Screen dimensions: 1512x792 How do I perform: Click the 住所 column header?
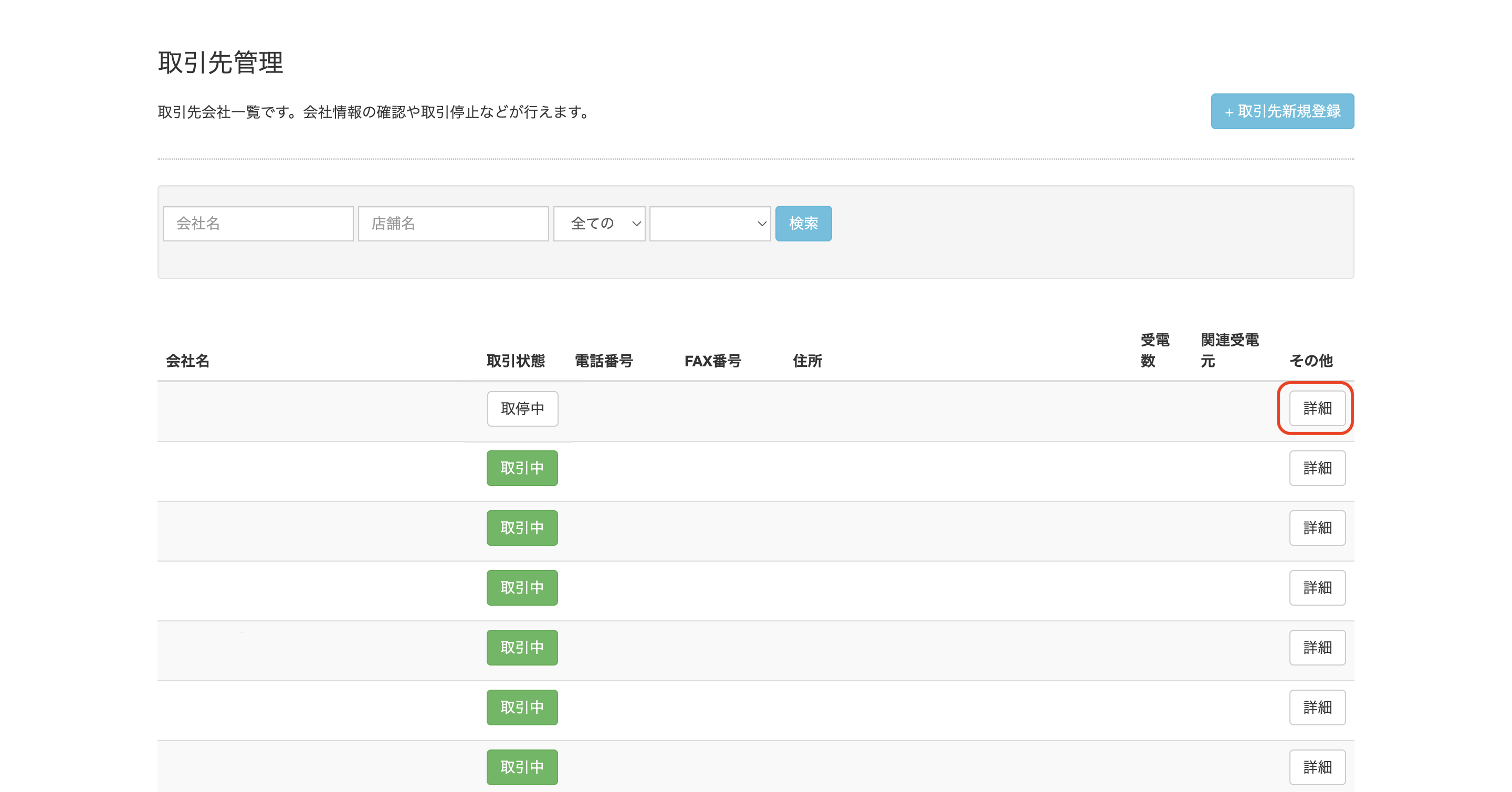[807, 361]
